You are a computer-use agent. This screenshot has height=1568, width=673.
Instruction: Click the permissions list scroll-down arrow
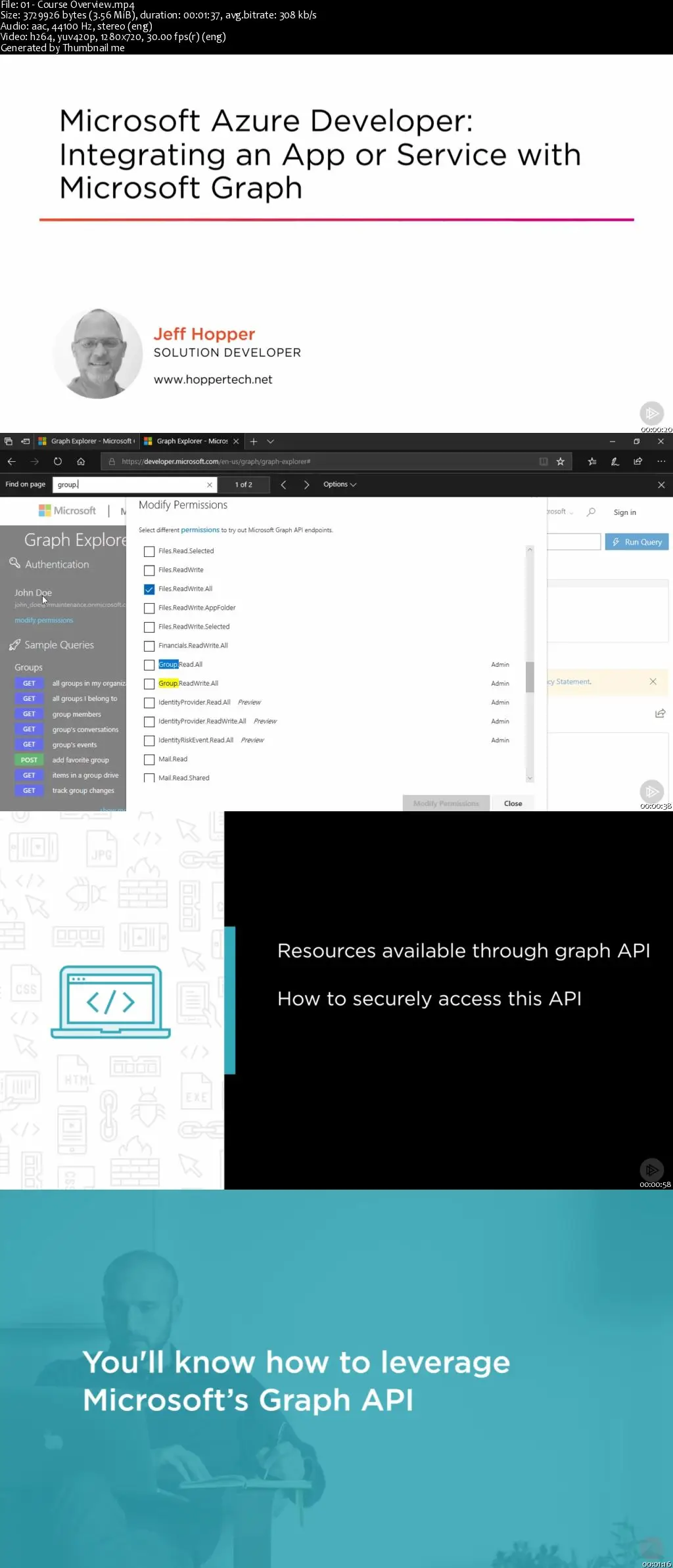[530, 778]
